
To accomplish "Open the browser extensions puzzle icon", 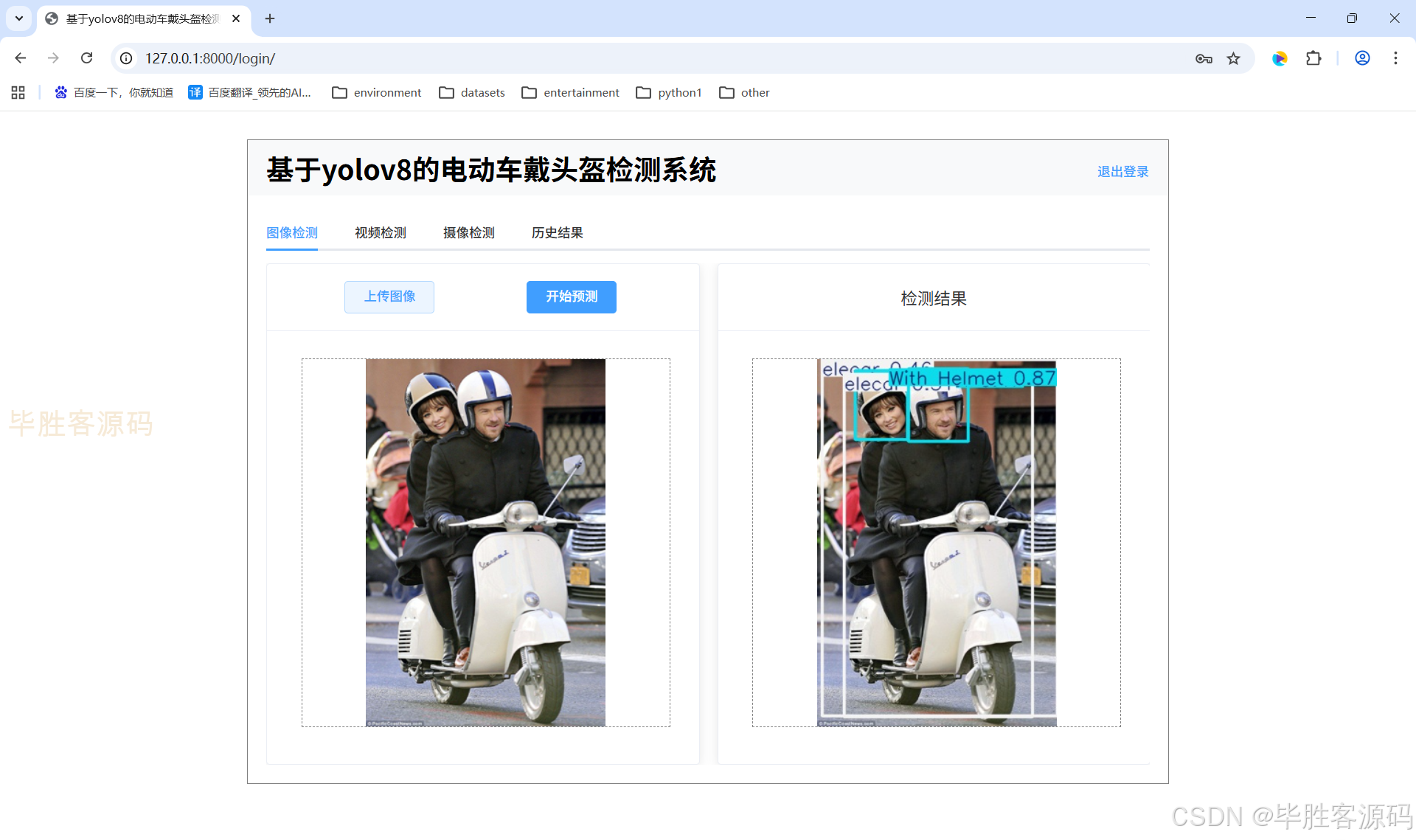I will tap(1313, 58).
